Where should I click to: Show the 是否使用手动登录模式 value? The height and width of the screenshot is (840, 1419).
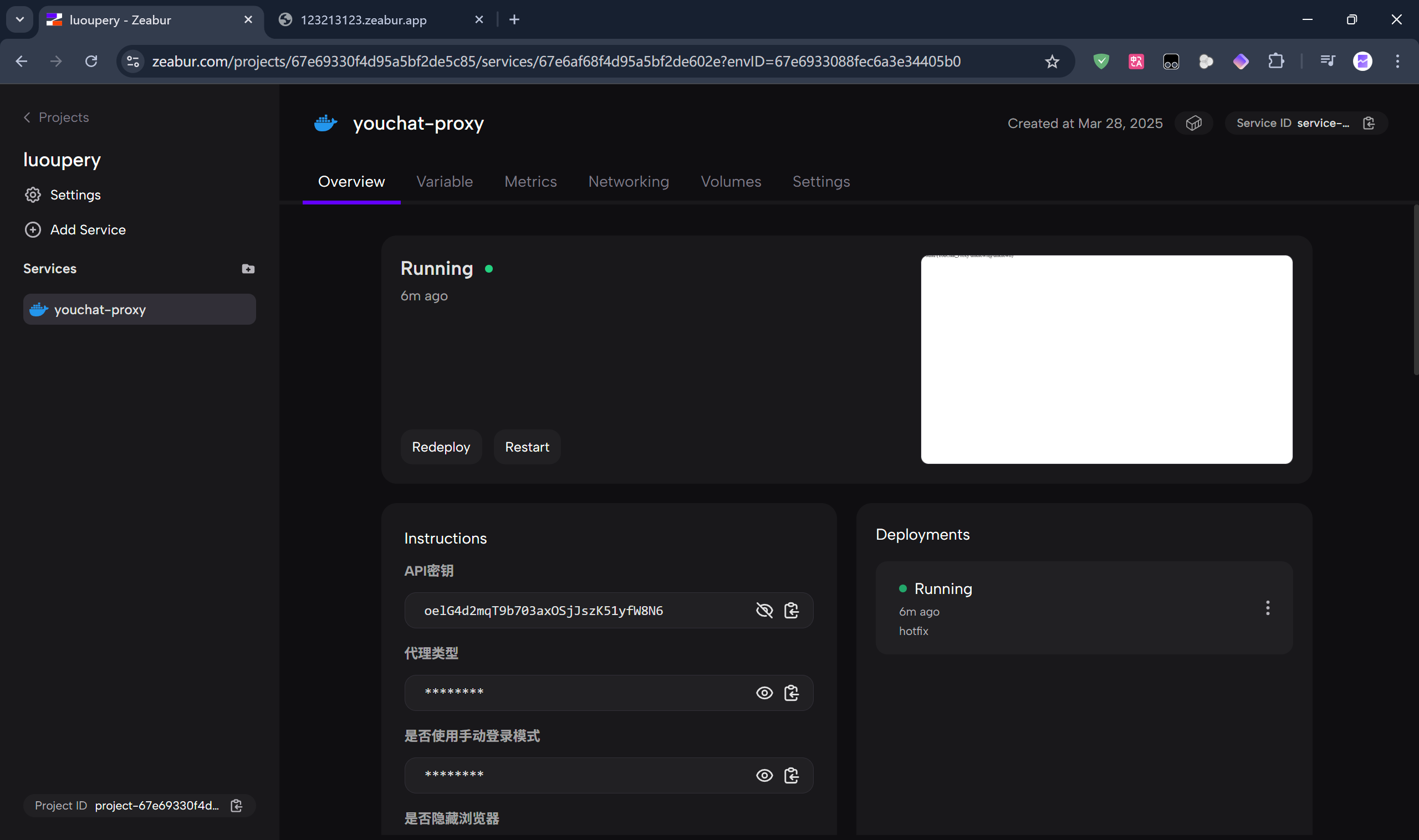[x=764, y=776]
